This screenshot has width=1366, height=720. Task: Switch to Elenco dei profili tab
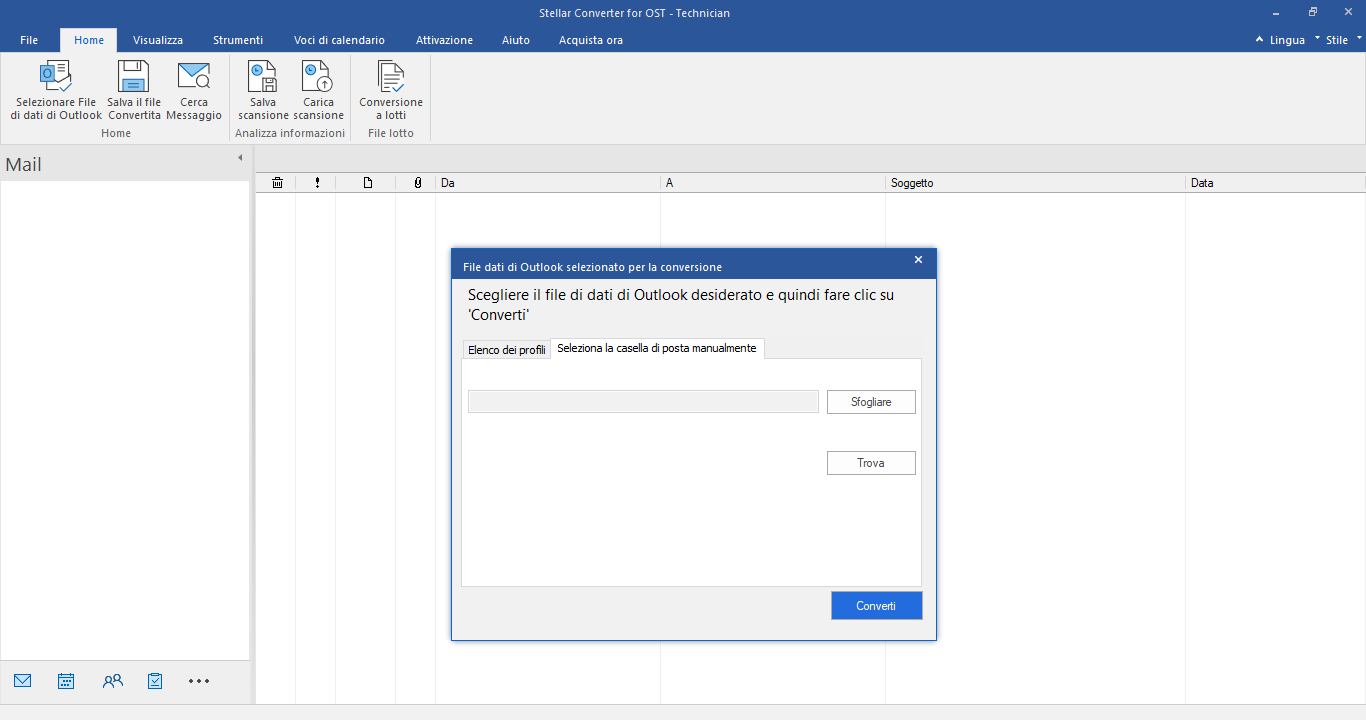click(507, 350)
